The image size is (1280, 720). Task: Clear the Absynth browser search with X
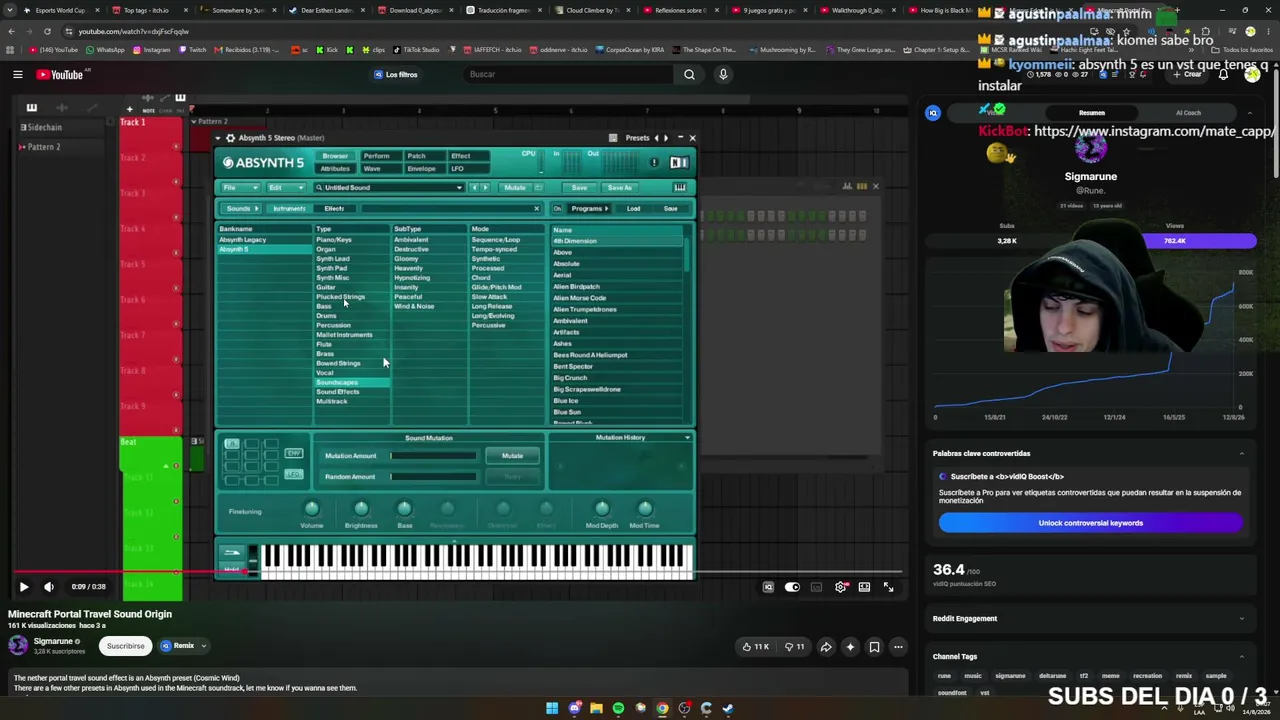pos(536,209)
